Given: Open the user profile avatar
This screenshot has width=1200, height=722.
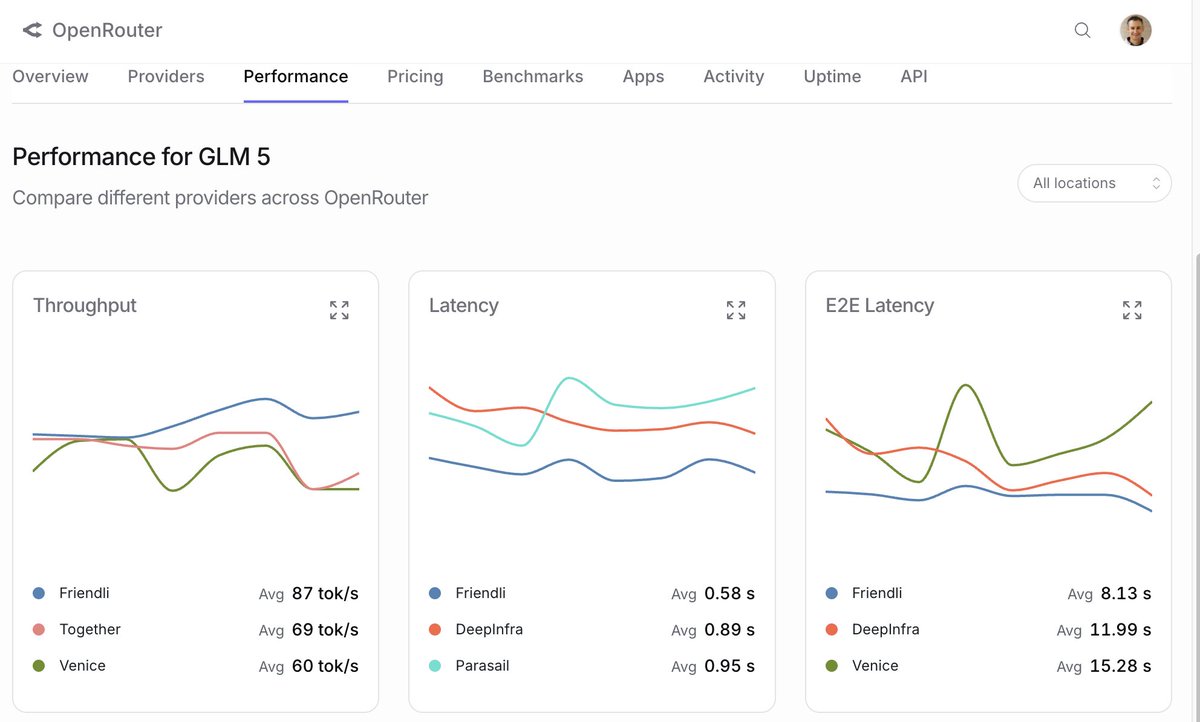Looking at the screenshot, I should pyautogui.click(x=1136, y=30).
